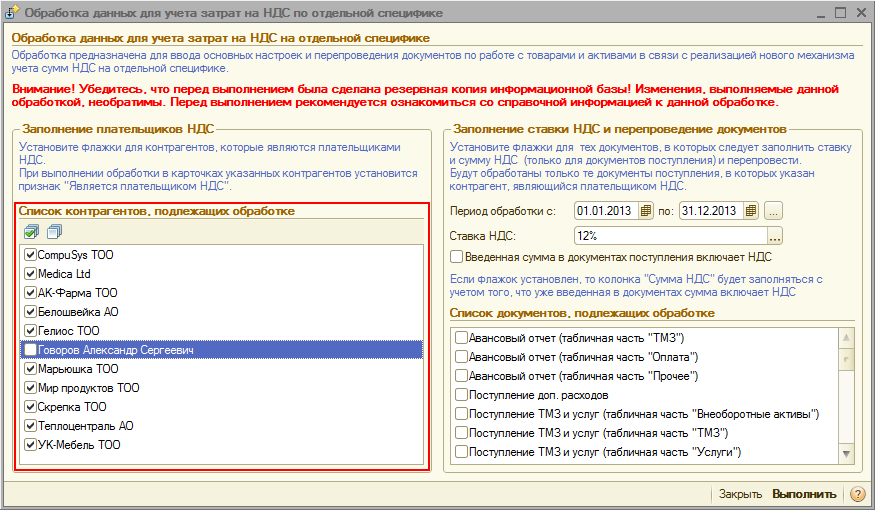Toggle the Говоров Александр Сергеевич checkbox
Screen dimensions: 875x510
(30, 350)
